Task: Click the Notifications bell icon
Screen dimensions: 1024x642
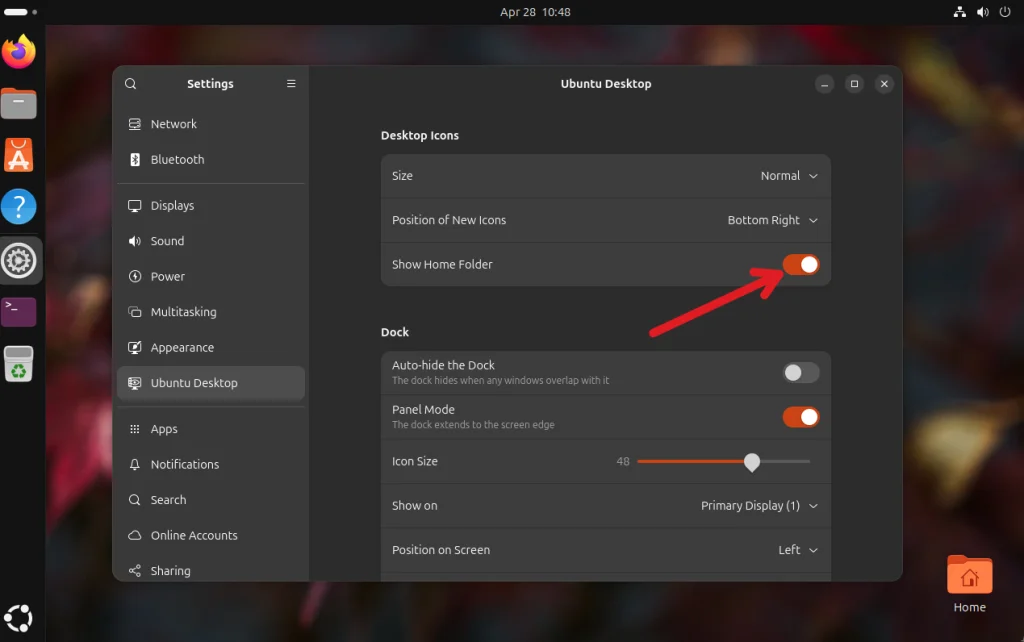Action: click(135, 464)
